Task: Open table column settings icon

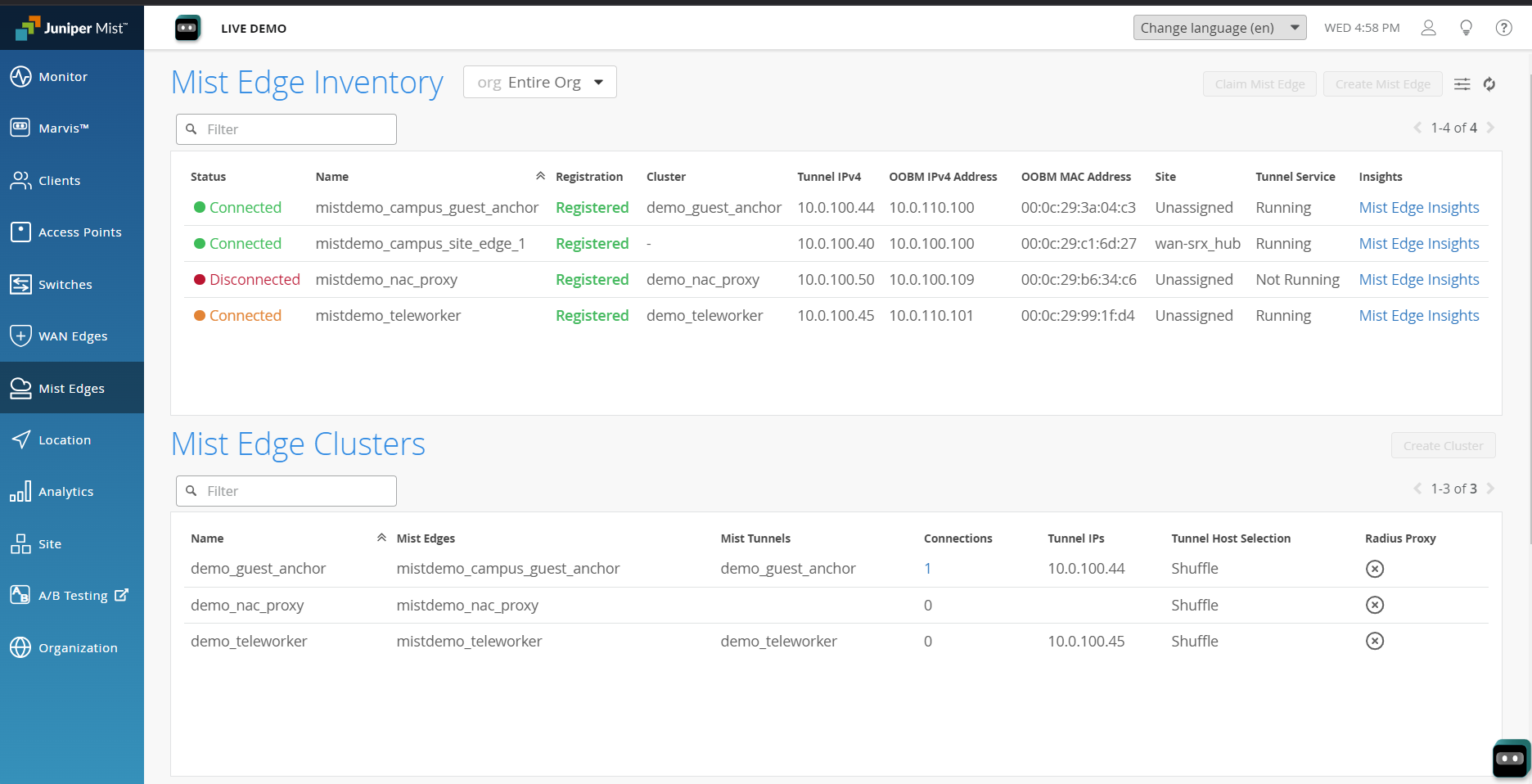Action: point(1462,84)
